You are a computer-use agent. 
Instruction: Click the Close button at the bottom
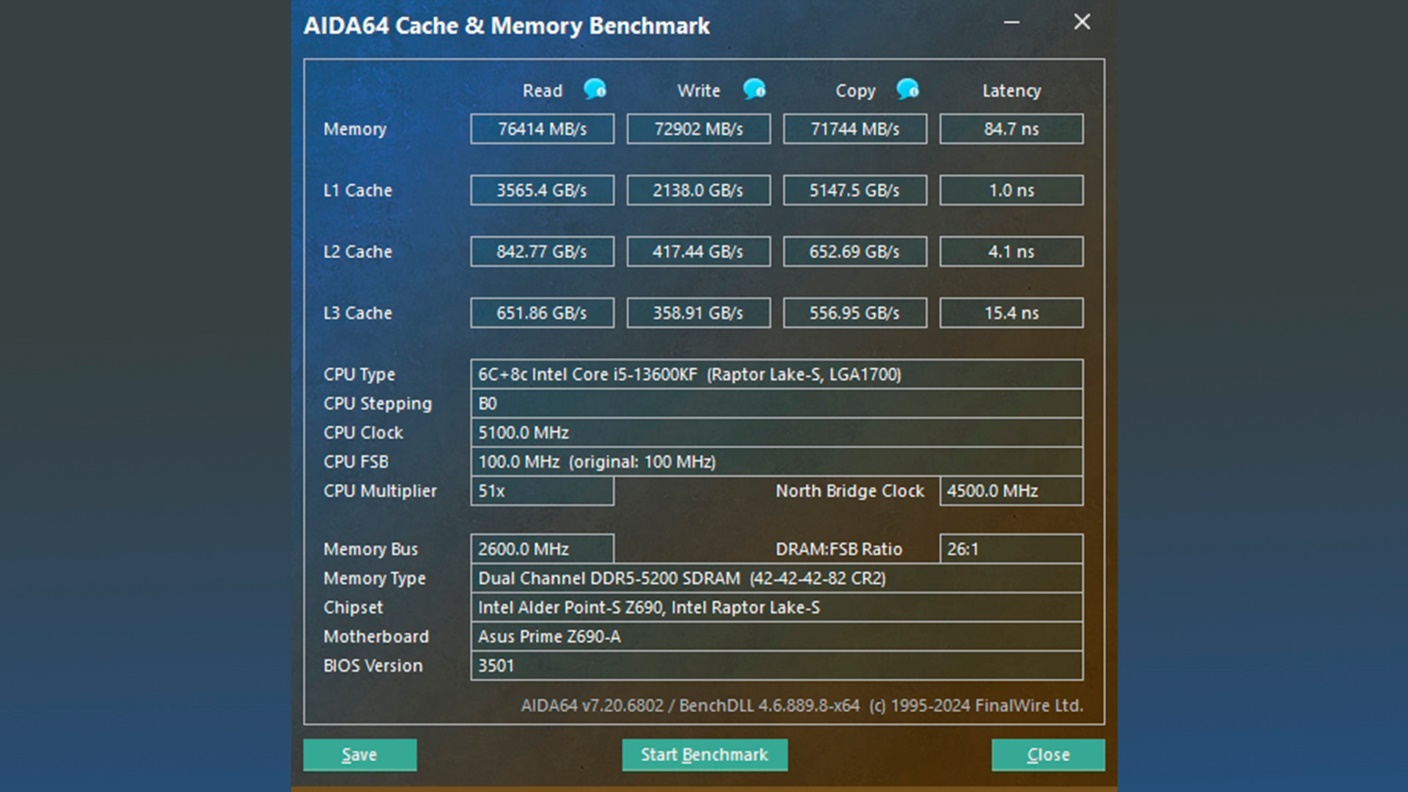pyautogui.click(x=1048, y=755)
